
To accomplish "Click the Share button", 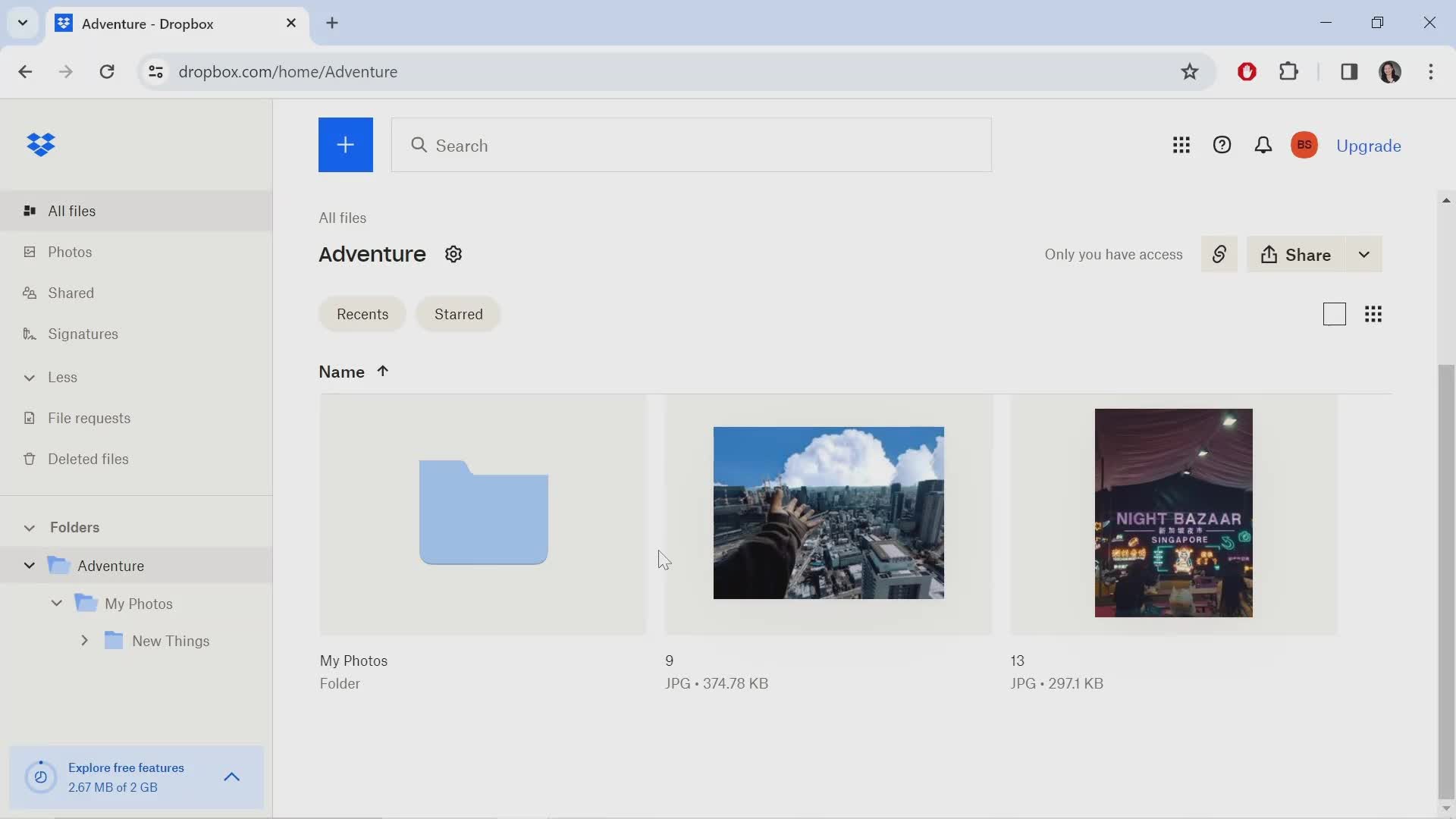I will pyautogui.click(x=1296, y=254).
